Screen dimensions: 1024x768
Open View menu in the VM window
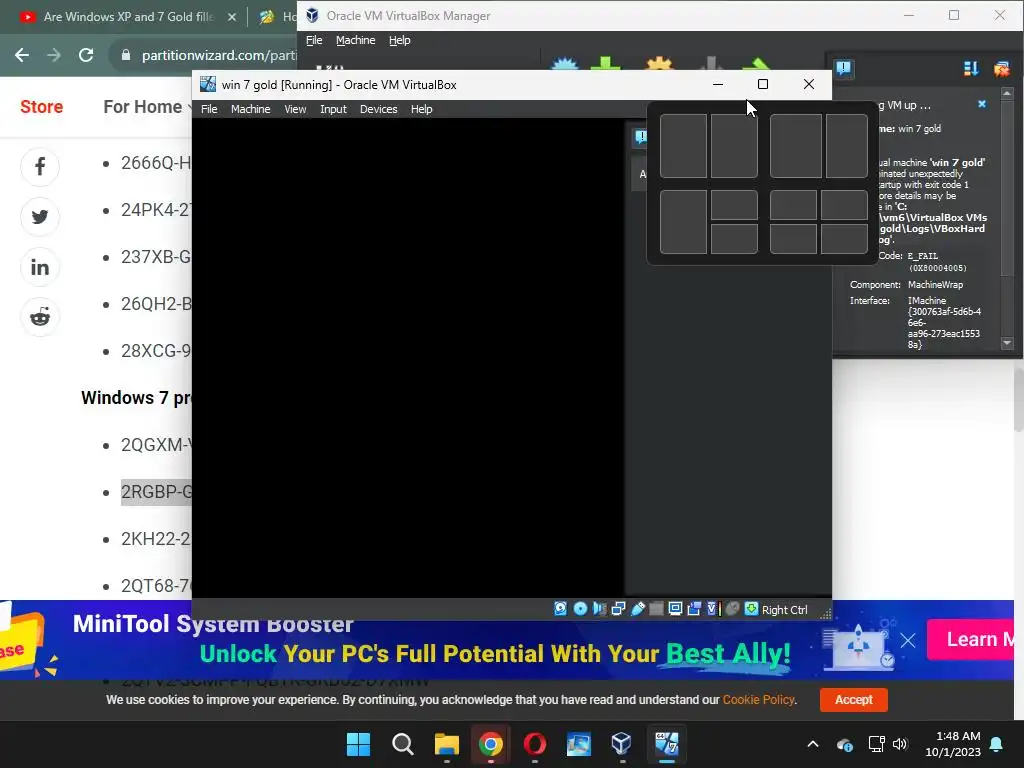(x=295, y=109)
